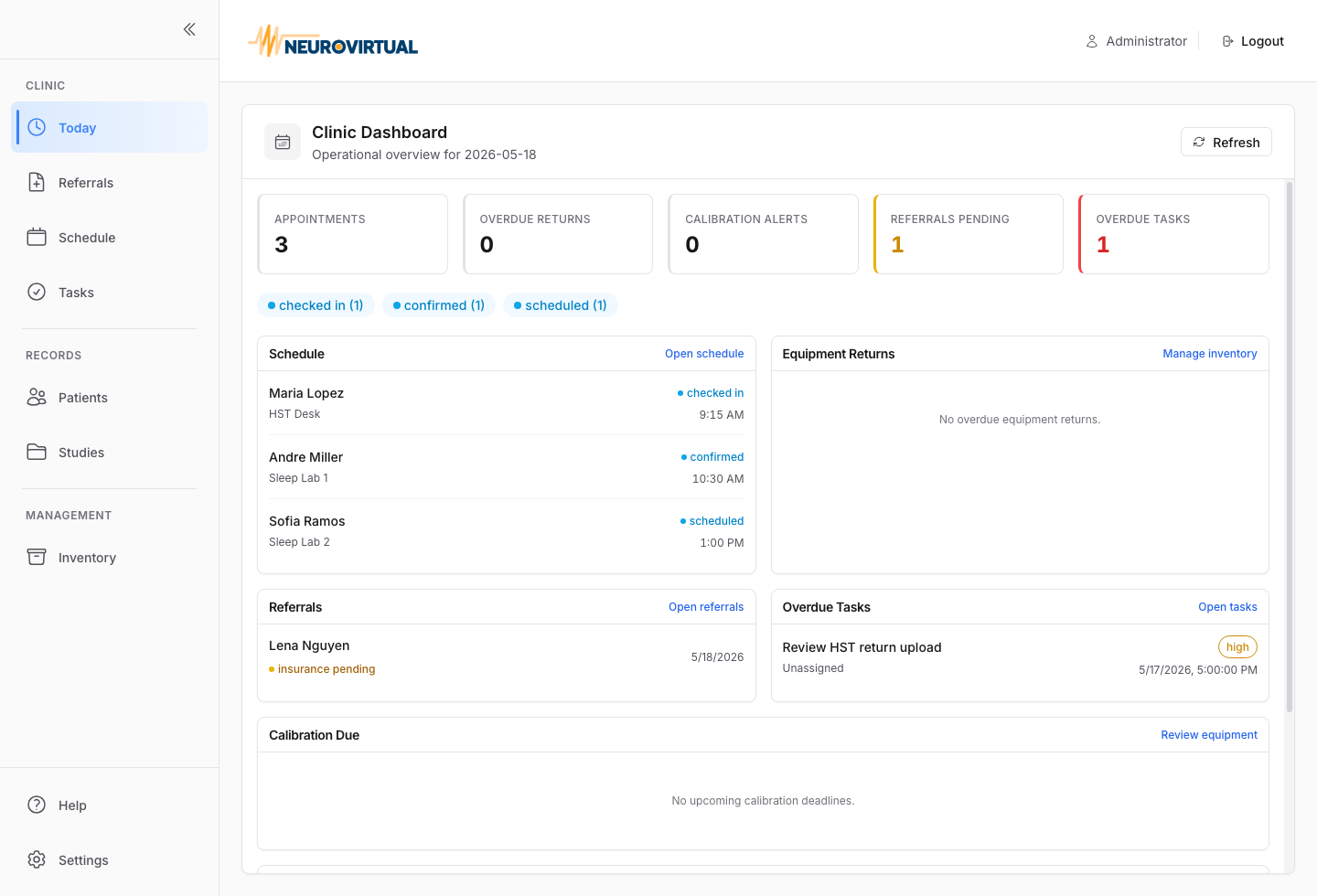Open the Settings label in the sidebar
Image resolution: width=1317 pixels, height=896 pixels.
(x=83, y=860)
